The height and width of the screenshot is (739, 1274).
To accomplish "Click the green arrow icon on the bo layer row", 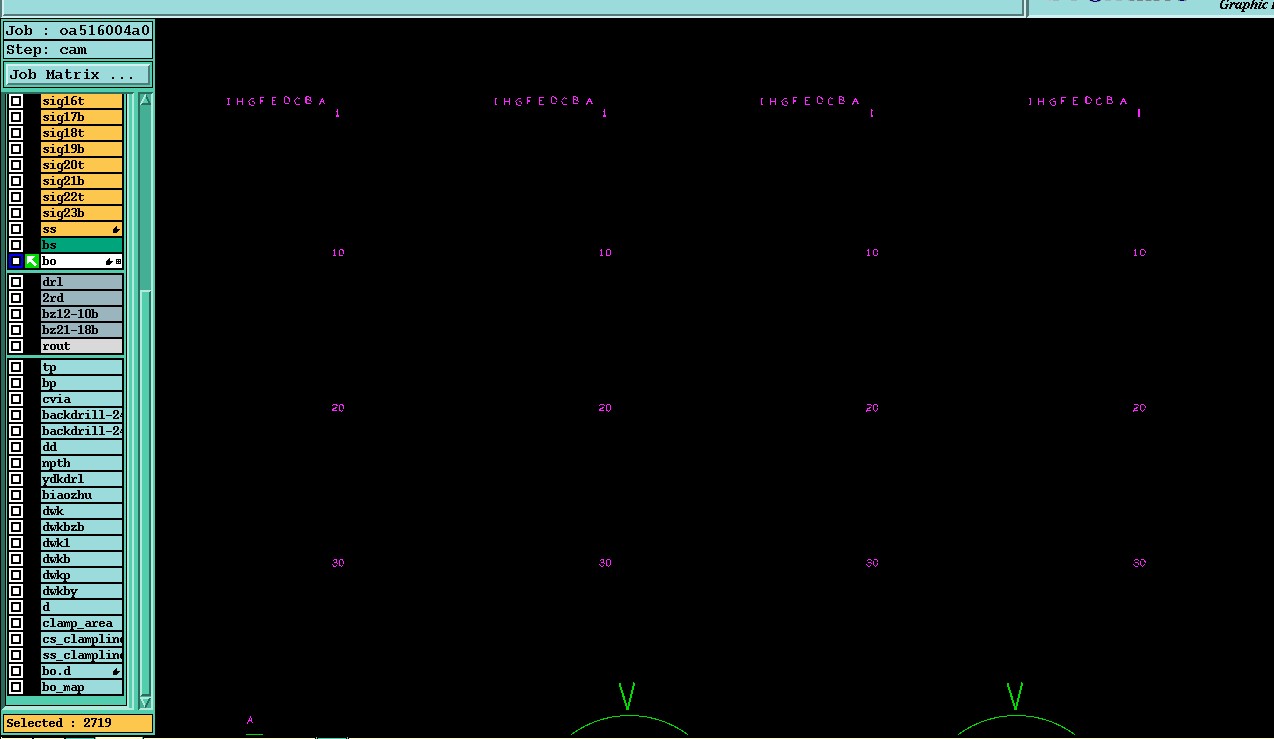I will click(x=32, y=261).
